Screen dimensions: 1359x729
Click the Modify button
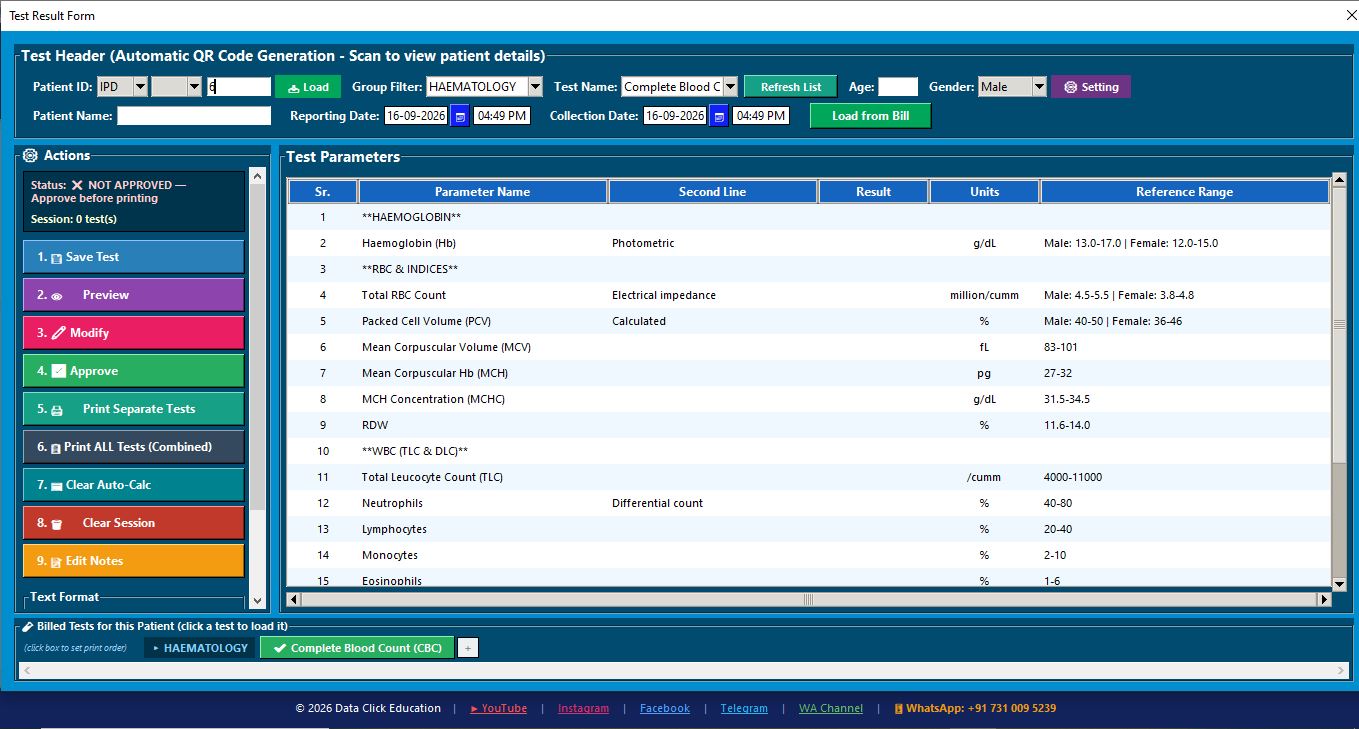coord(133,333)
